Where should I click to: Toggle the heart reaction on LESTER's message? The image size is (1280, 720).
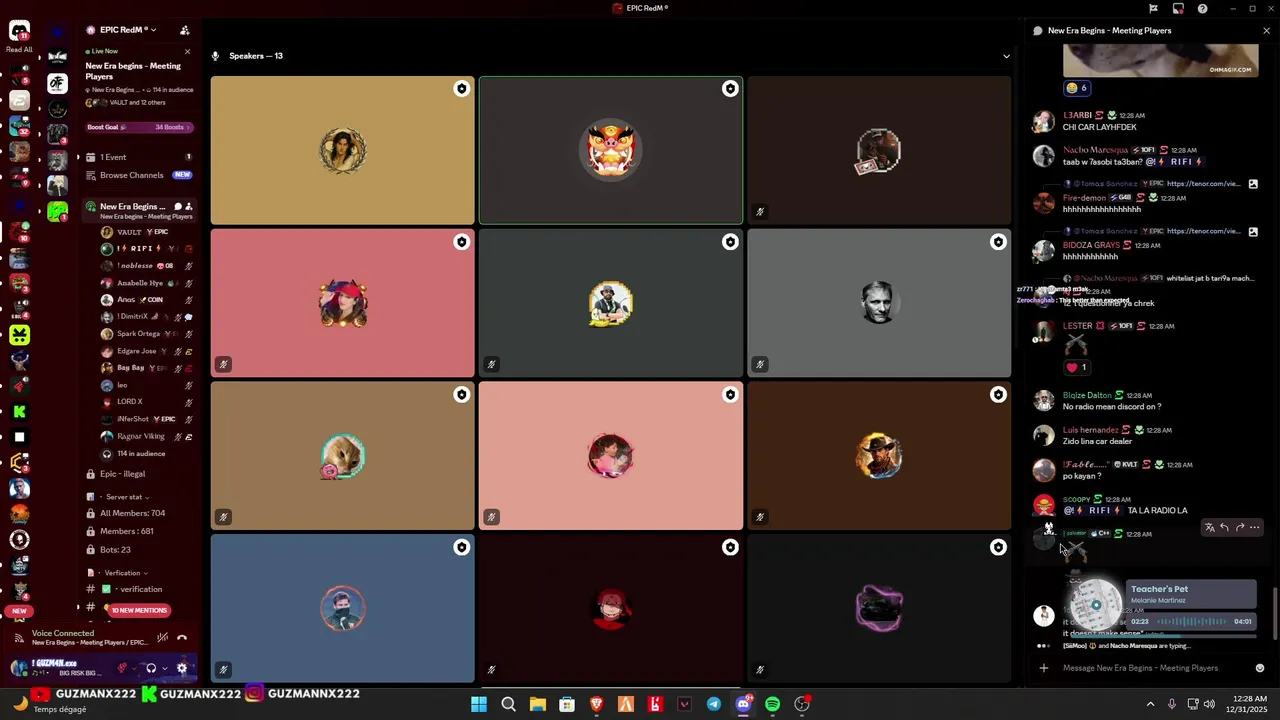[x=1077, y=367]
